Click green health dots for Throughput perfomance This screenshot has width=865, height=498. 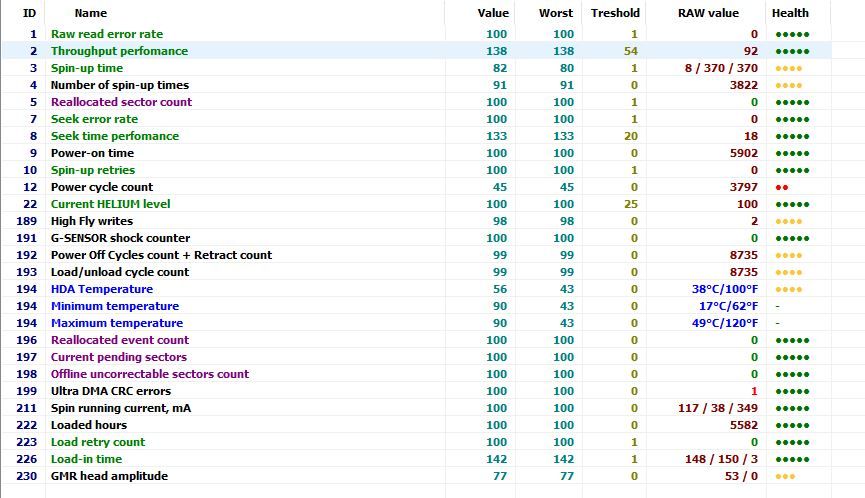pyautogui.click(x=792, y=52)
